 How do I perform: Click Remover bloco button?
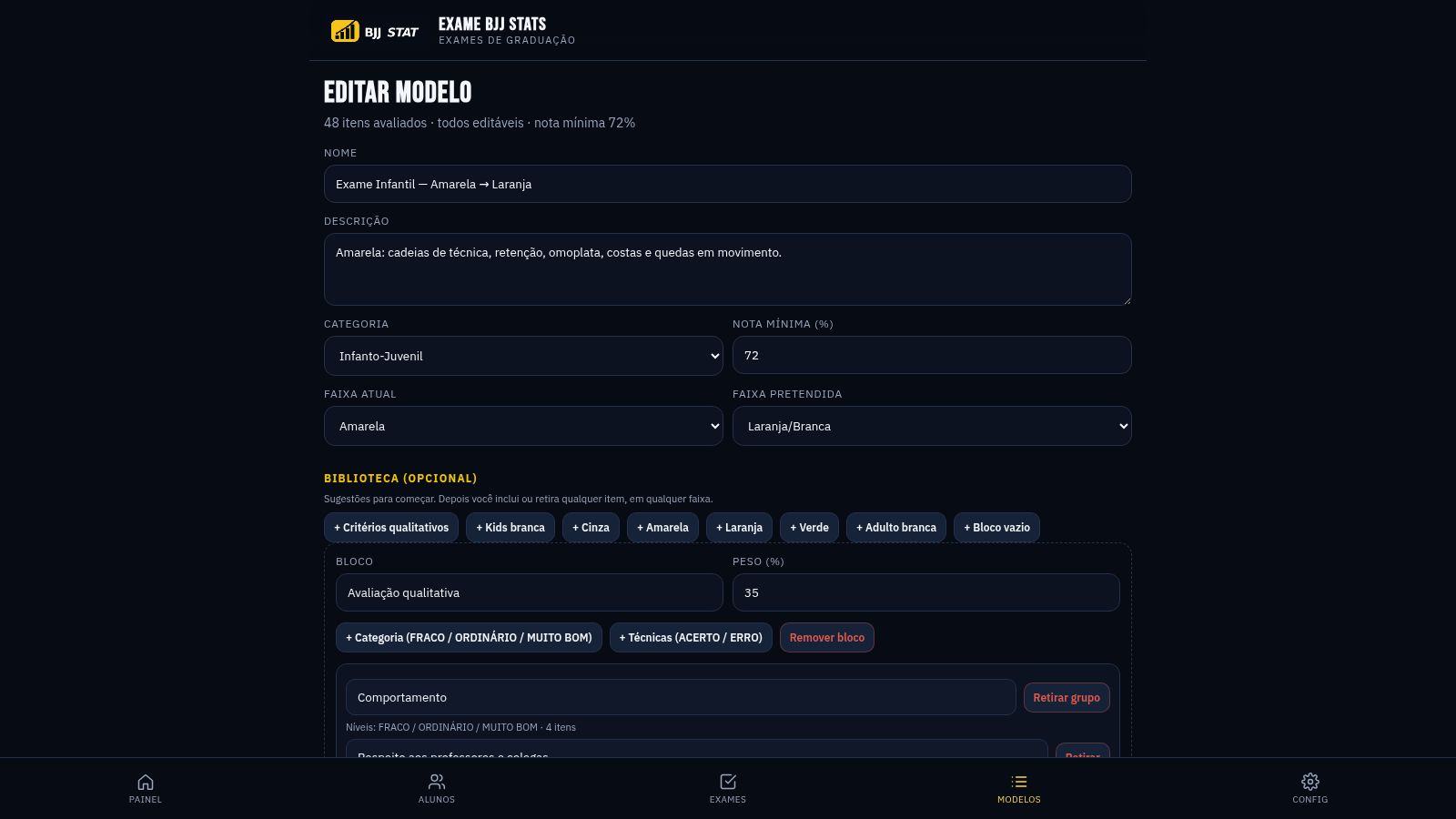(x=827, y=638)
